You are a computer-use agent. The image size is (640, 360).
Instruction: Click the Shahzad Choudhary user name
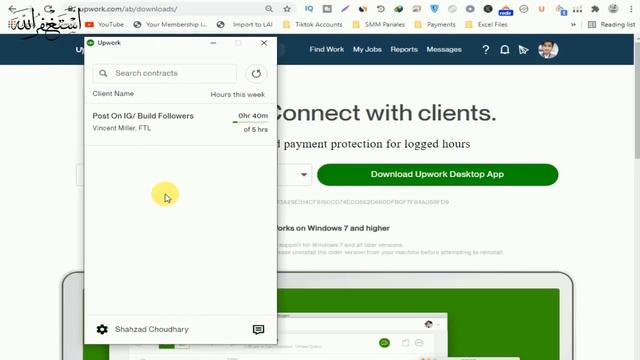(x=151, y=329)
